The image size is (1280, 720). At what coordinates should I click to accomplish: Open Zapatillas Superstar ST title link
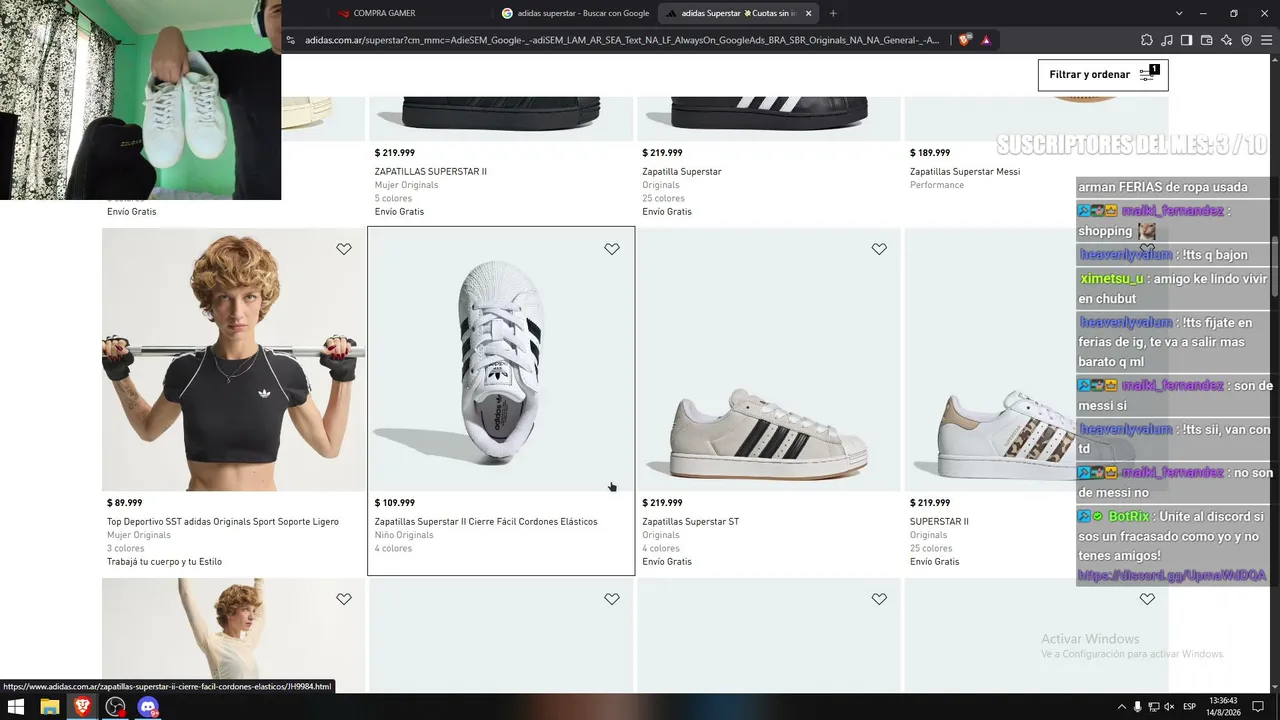pyautogui.click(x=690, y=522)
